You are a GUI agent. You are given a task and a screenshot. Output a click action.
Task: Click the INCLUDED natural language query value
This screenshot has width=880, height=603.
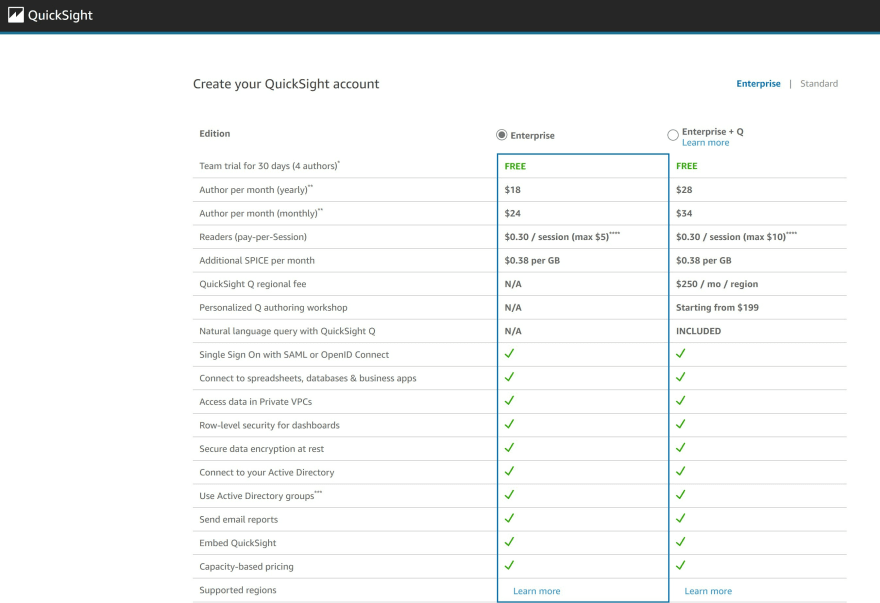click(x=698, y=331)
